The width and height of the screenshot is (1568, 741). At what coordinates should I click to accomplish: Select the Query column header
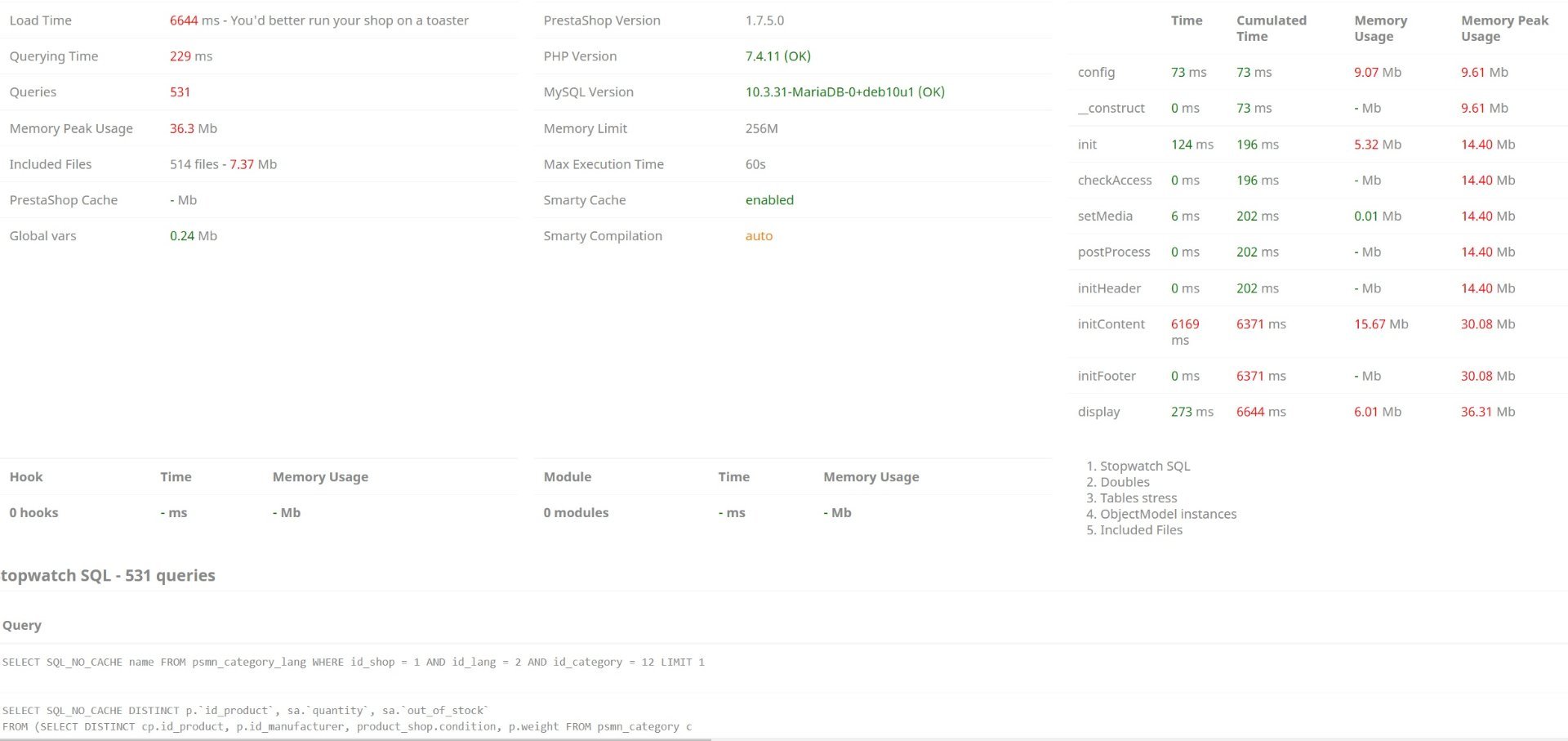22,625
